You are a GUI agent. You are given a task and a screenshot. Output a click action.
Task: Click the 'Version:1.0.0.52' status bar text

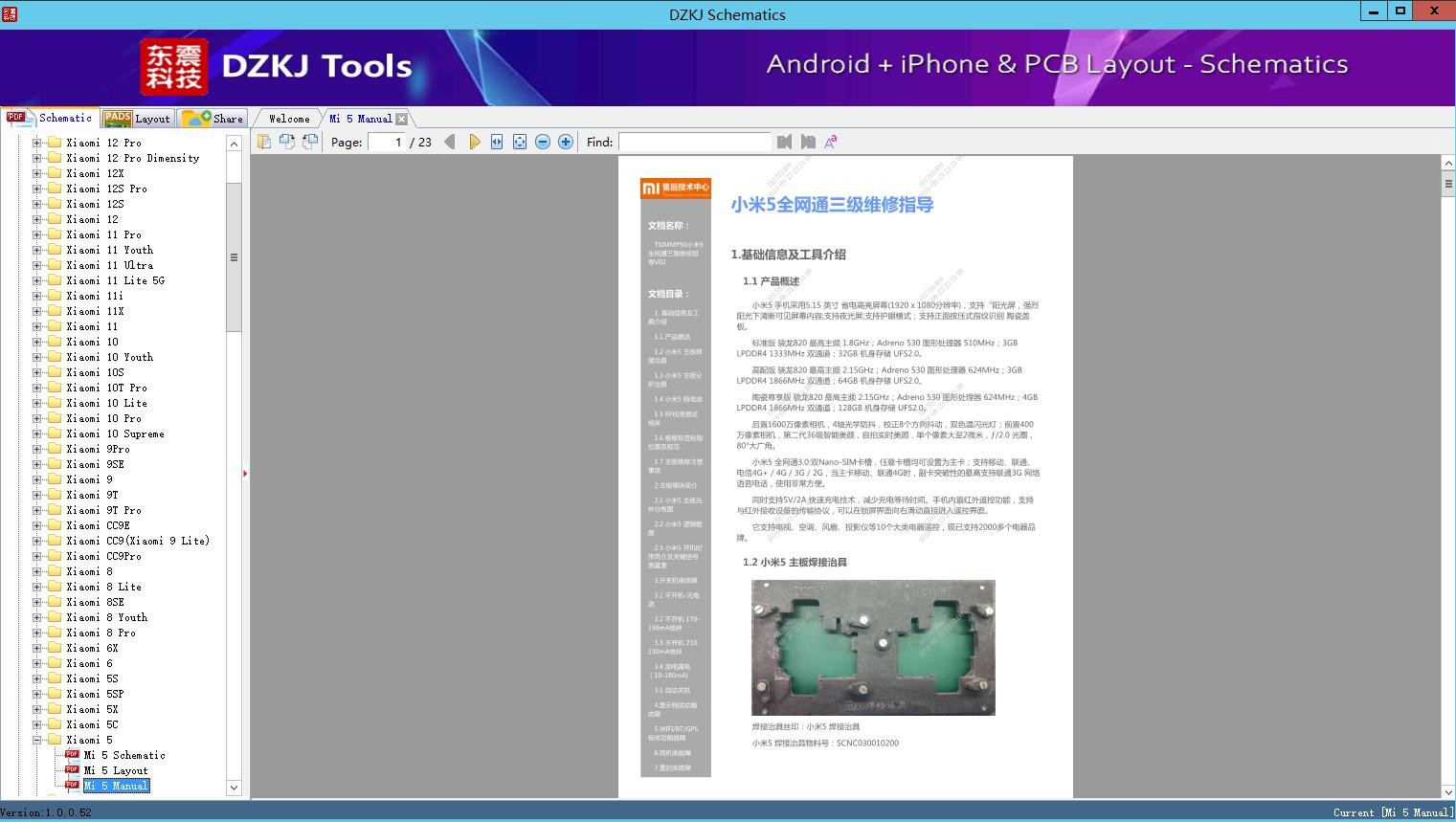(x=46, y=812)
